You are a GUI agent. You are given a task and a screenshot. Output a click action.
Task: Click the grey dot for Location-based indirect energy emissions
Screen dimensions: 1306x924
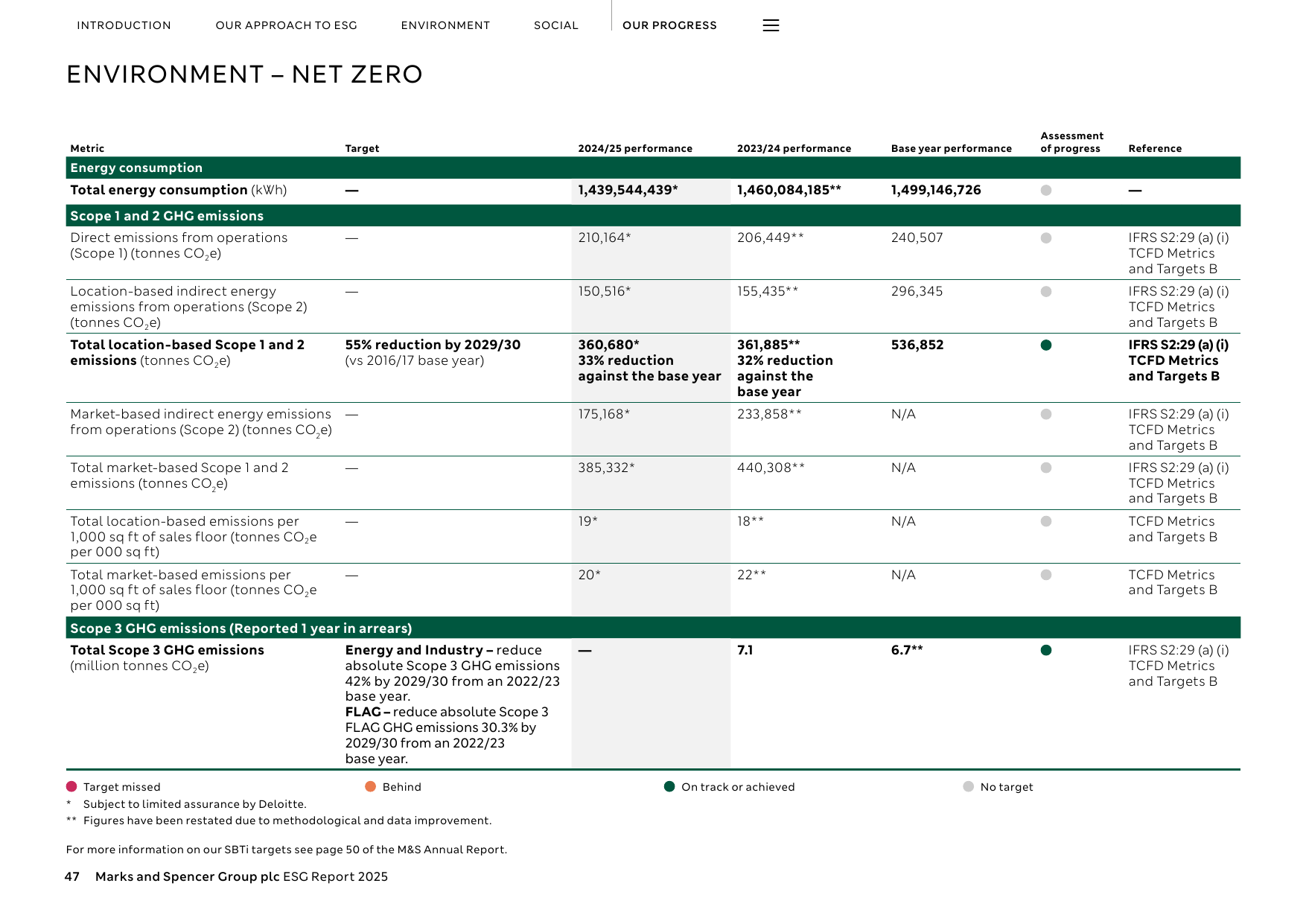point(1046,291)
